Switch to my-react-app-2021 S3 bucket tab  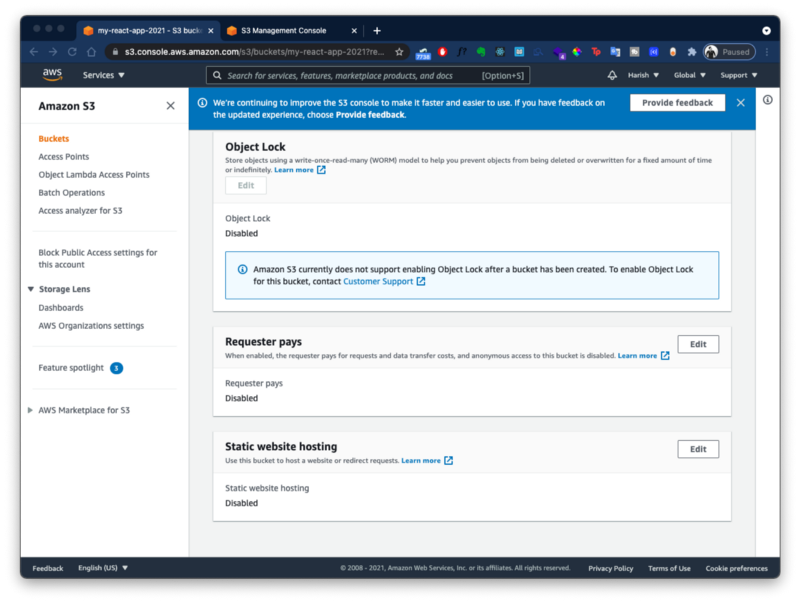[148, 31]
